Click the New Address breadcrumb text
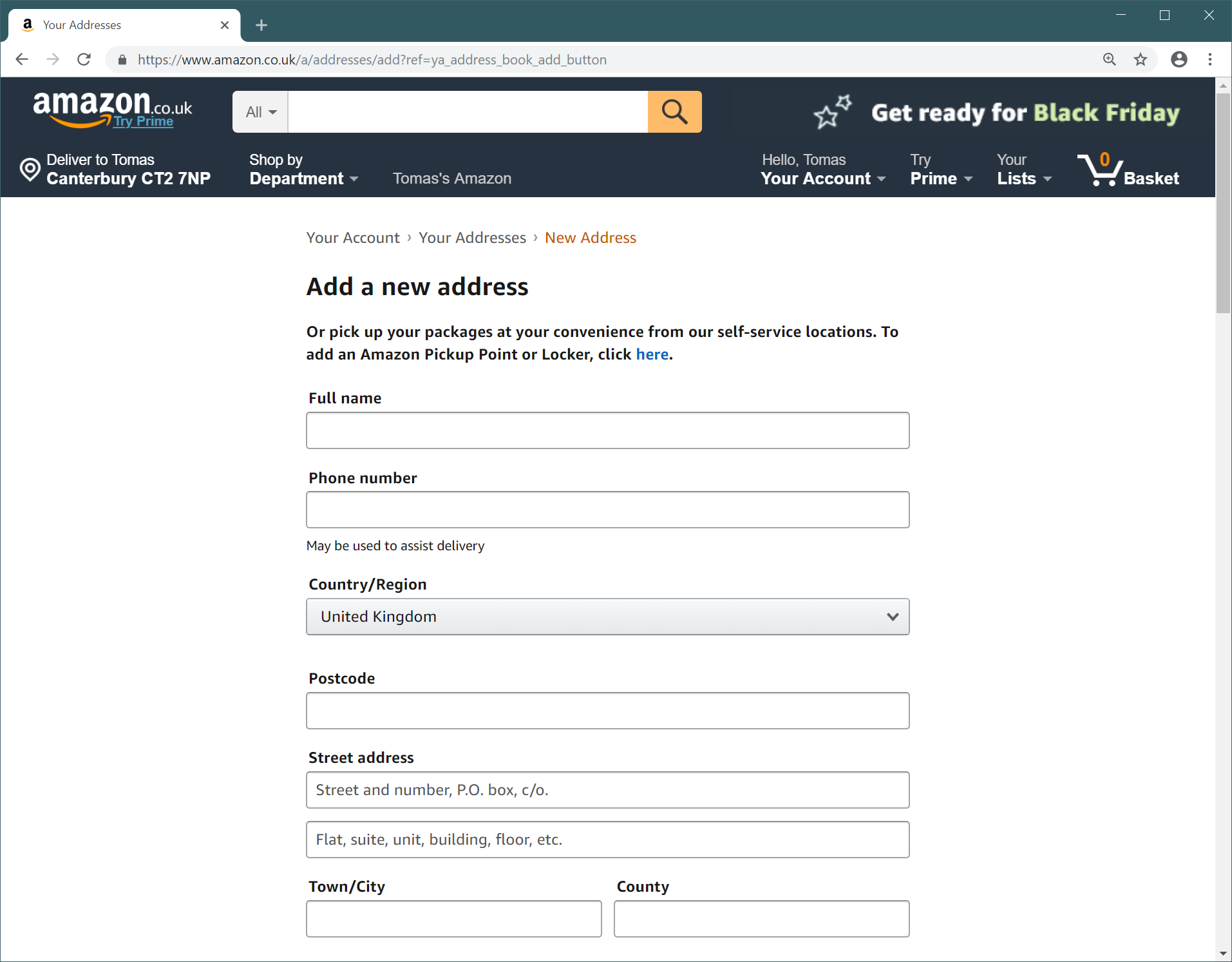This screenshot has width=1232, height=962. [590, 238]
